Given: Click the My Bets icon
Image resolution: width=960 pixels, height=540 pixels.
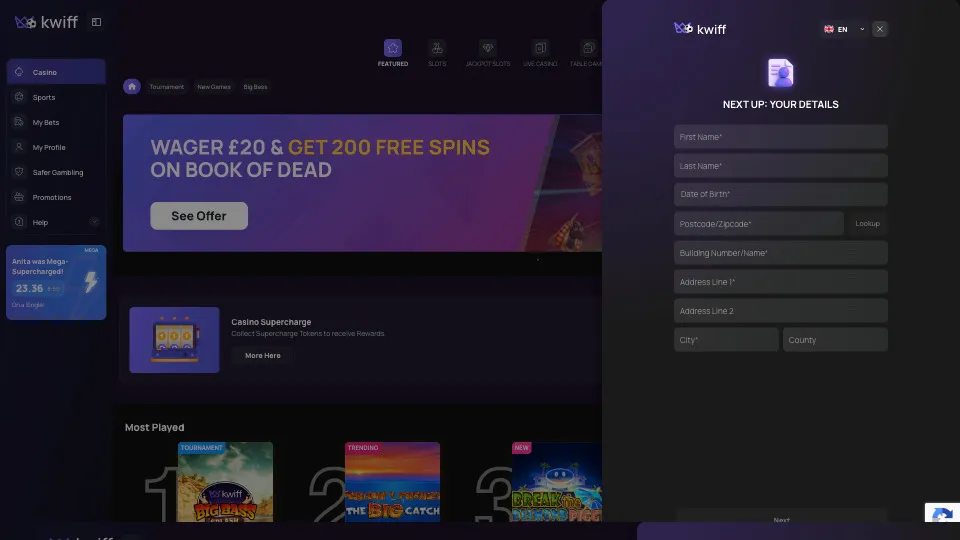Looking at the screenshot, I should 19,122.
